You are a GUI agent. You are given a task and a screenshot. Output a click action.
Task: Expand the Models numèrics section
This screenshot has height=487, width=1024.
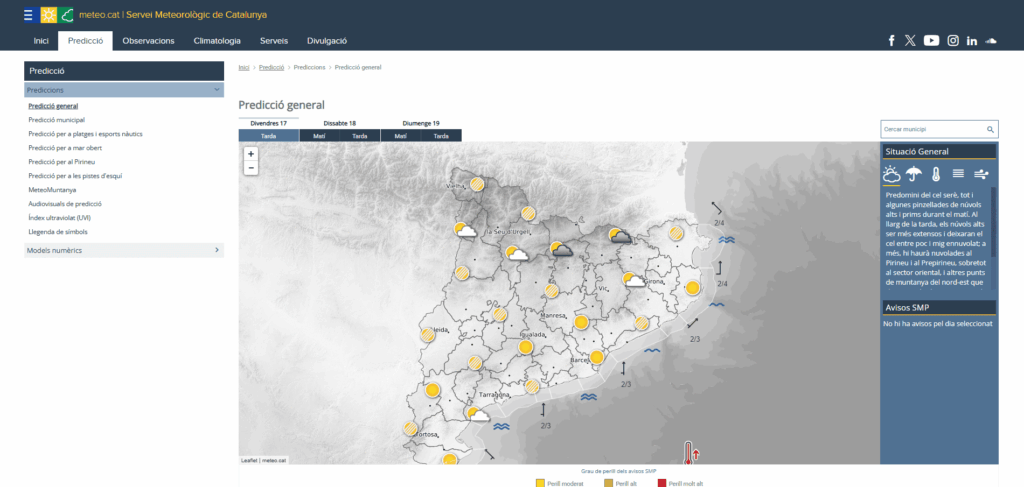click(124, 250)
